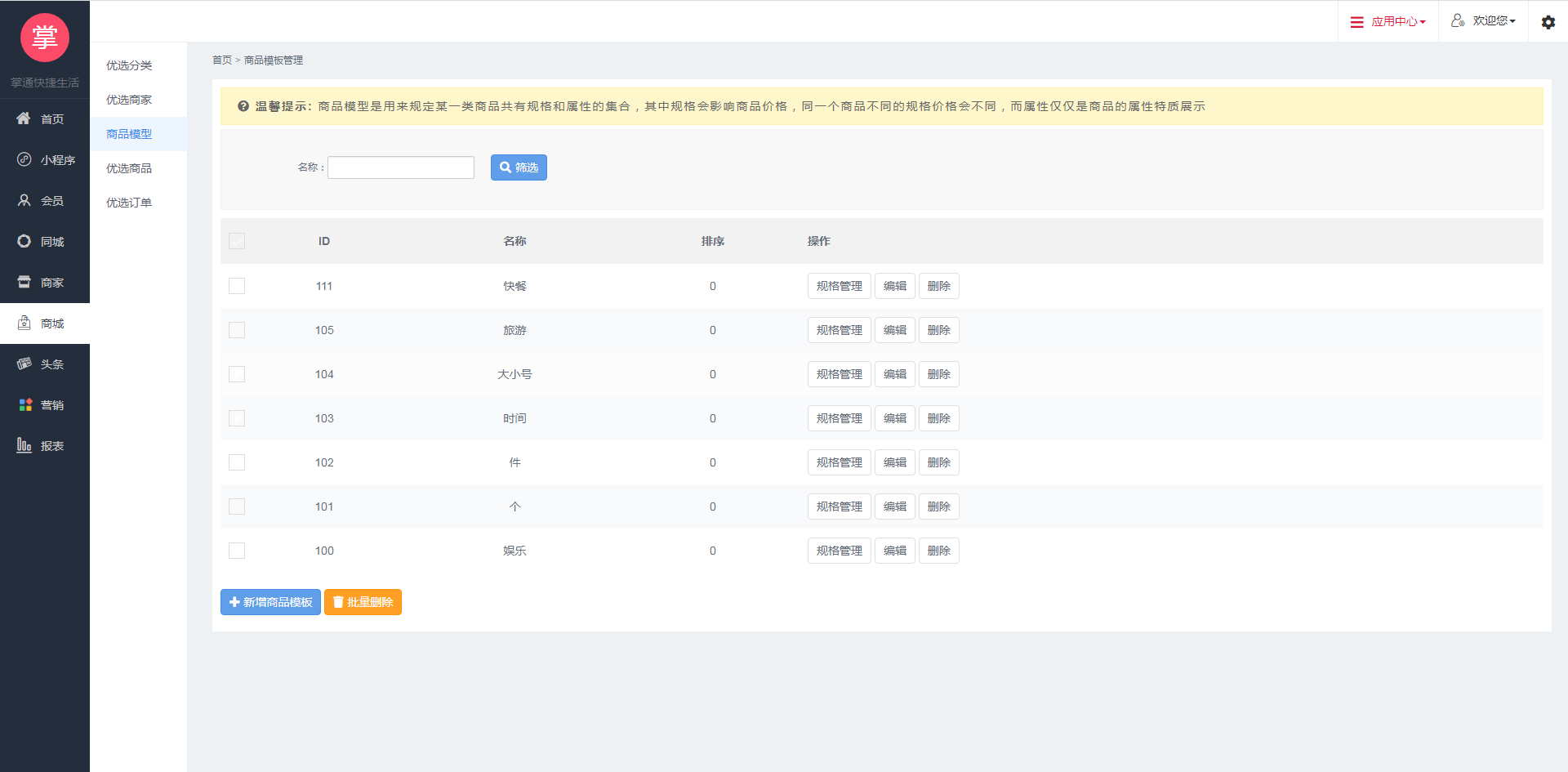Open 规格管理 for row 101 个
Viewport: 1568px width, 772px height.
[x=839, y=506]
